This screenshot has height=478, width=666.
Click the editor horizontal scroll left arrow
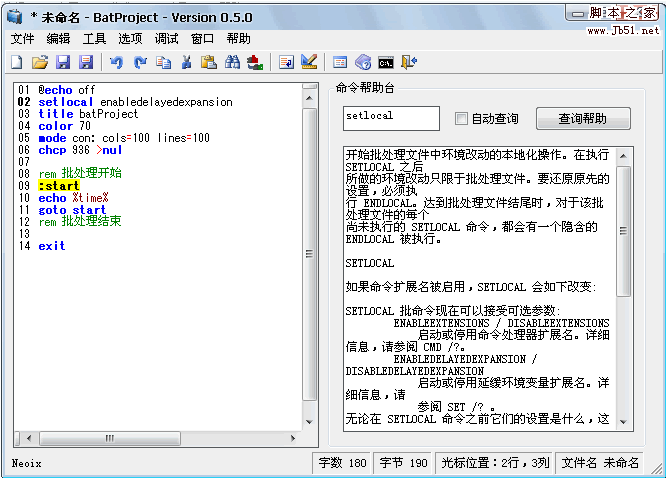pyautogui.click(x=29, y=438)
